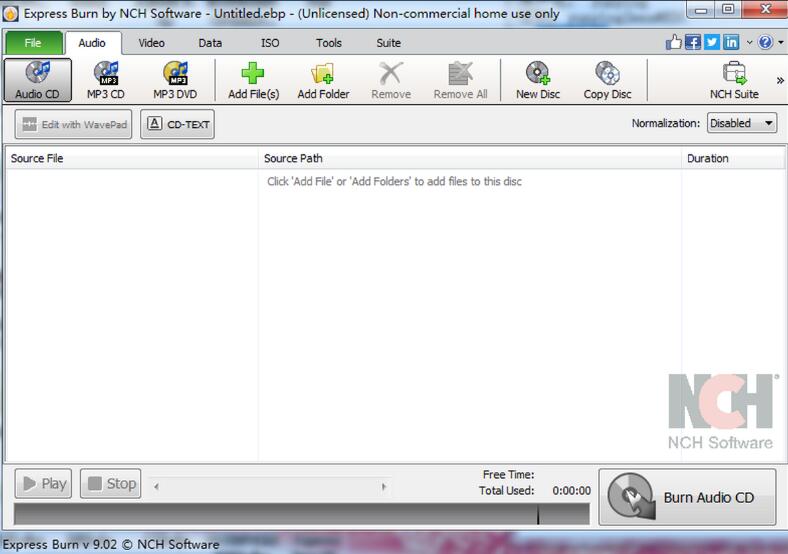
Task: Open the social share dropdown arrow
Action: point(749,43)
